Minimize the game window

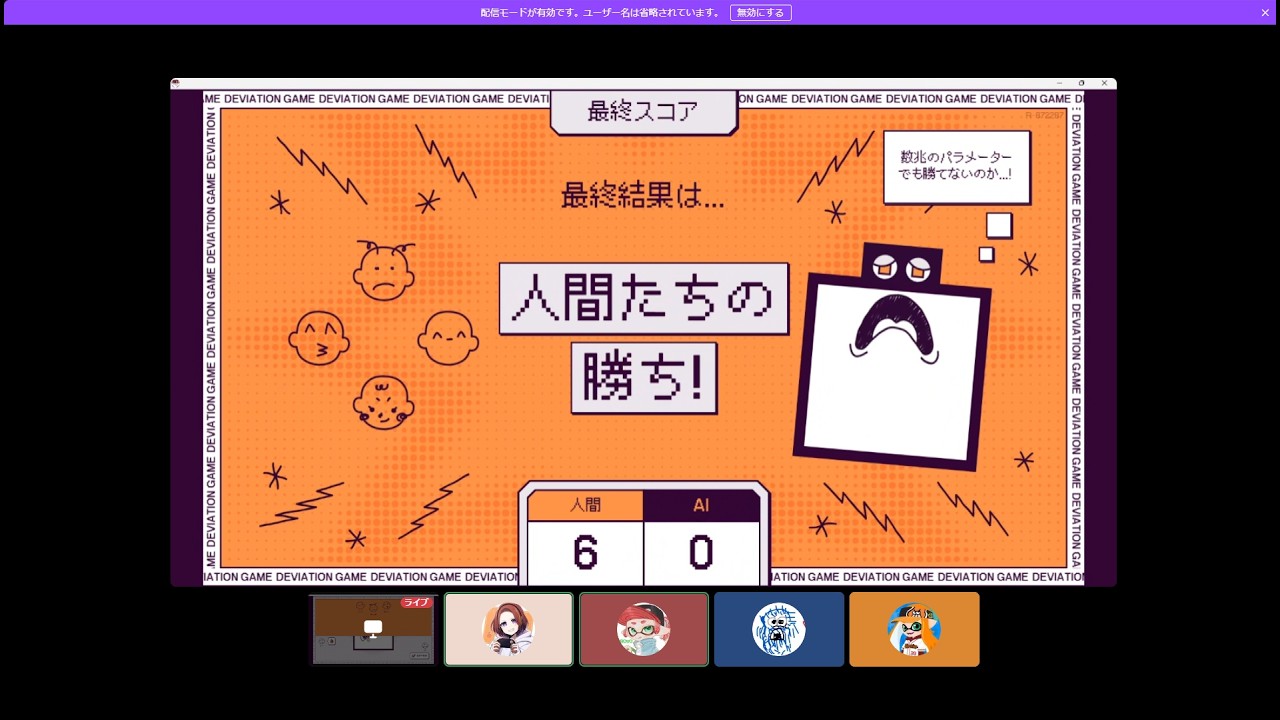click(1059, 83)
